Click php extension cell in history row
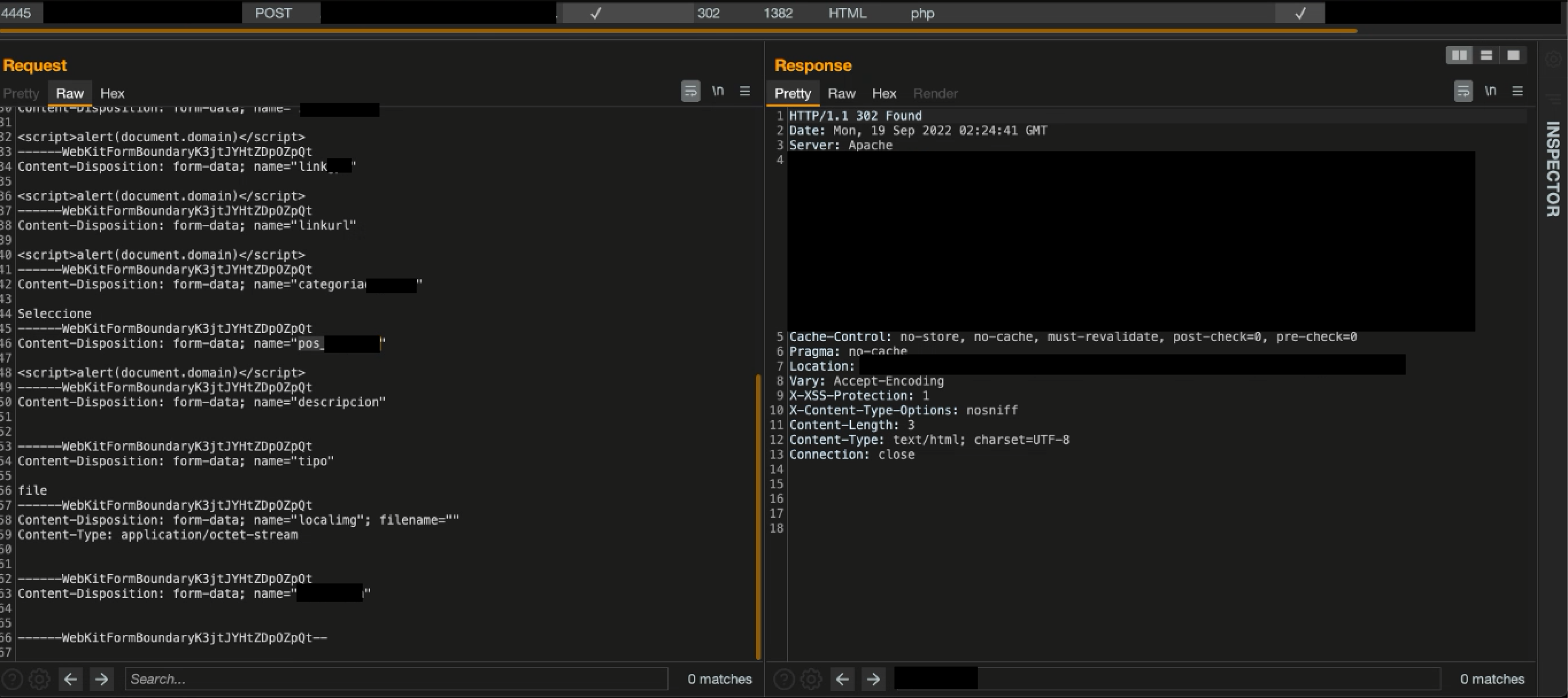Screen dimensions: 1568x698 [x=922, y=13]
